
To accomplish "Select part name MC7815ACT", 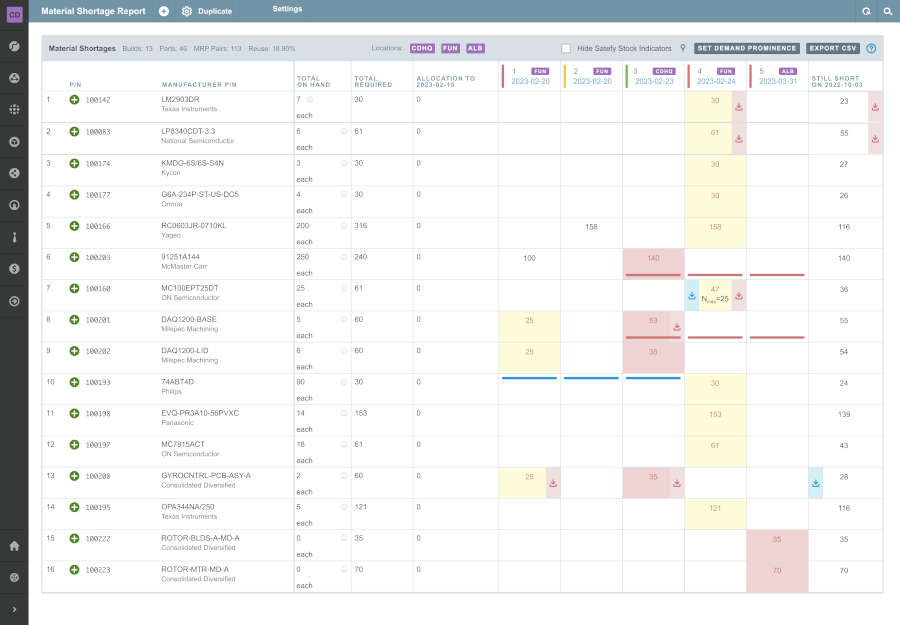I will 183,444.
